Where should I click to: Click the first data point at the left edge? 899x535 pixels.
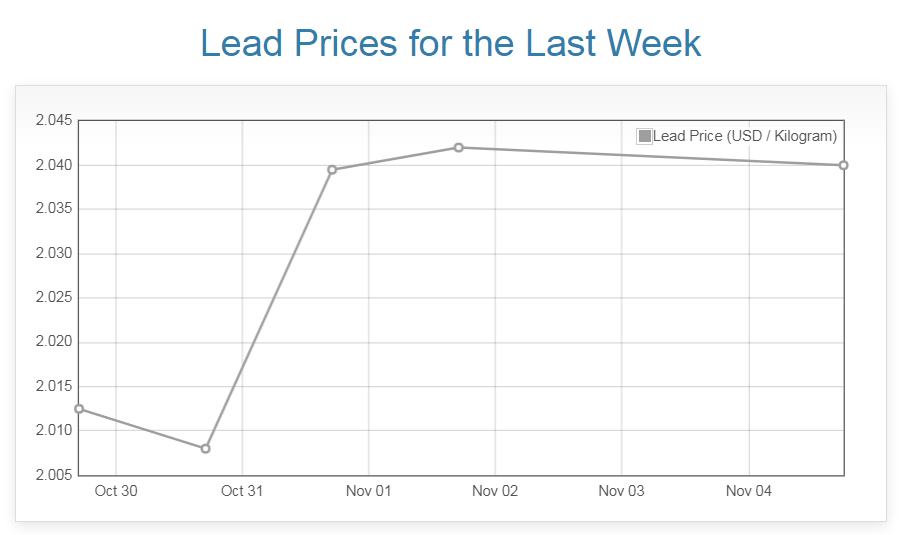pos(79,408)
